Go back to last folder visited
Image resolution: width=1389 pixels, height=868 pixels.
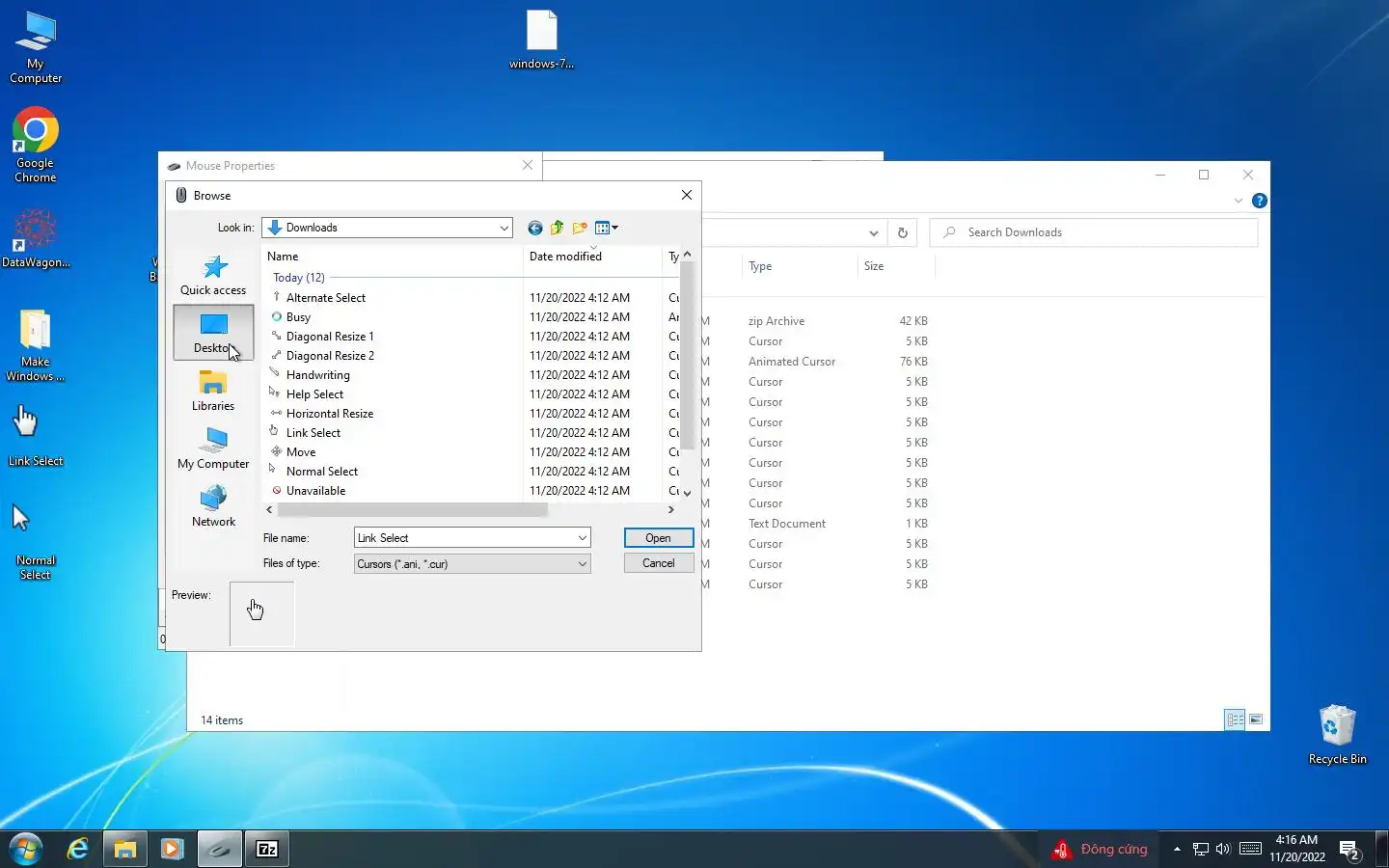pyautogui.click(x=535, y=228)
